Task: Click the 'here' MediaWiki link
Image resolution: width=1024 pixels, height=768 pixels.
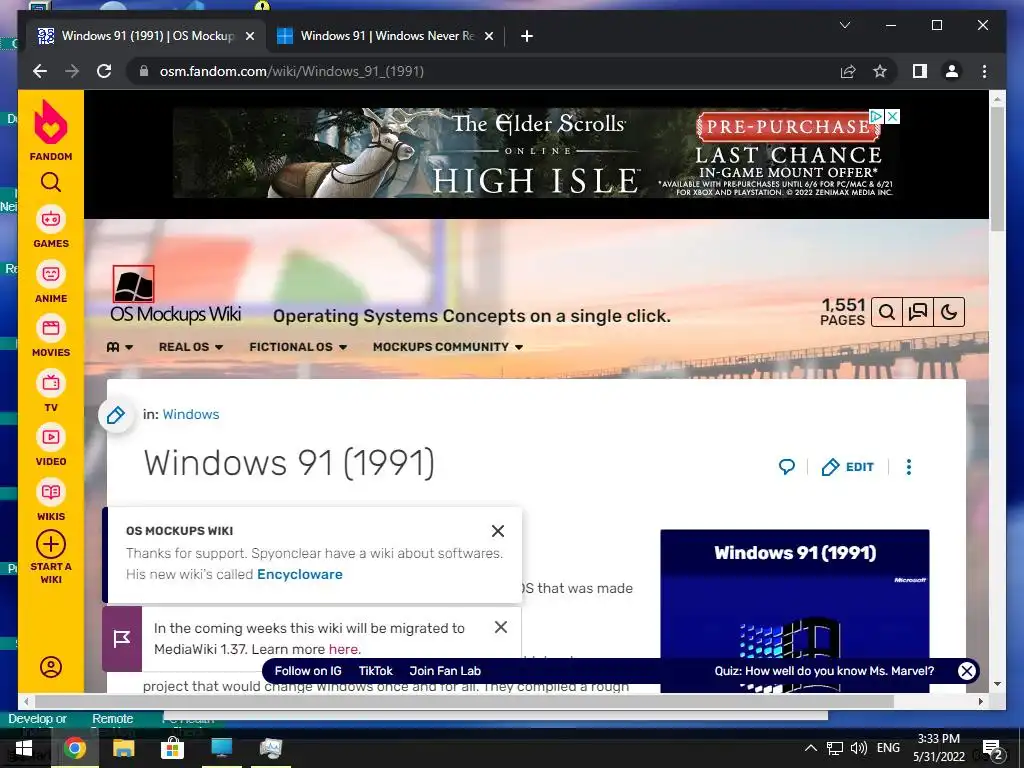Action: 343,649
